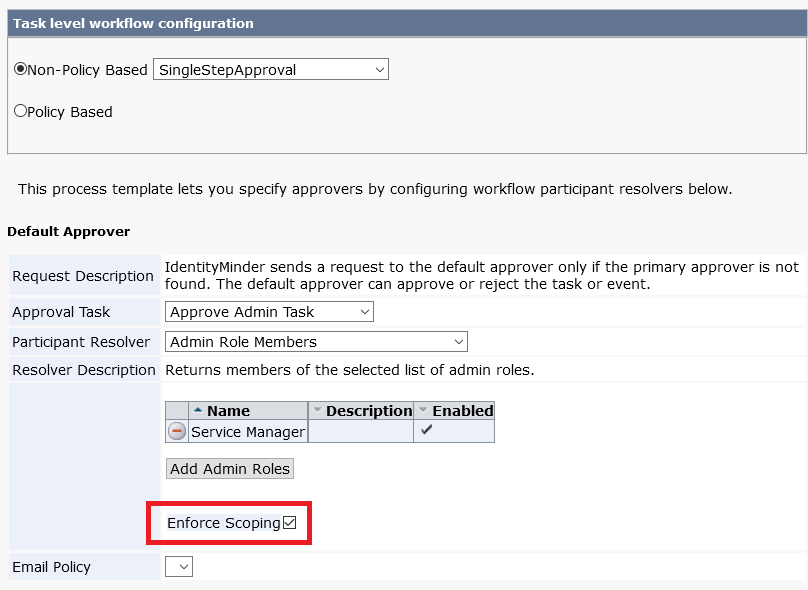This screenshot has height=590, width=808.
Task: Open the Email Policy dropdown
Action: (179, 567)
